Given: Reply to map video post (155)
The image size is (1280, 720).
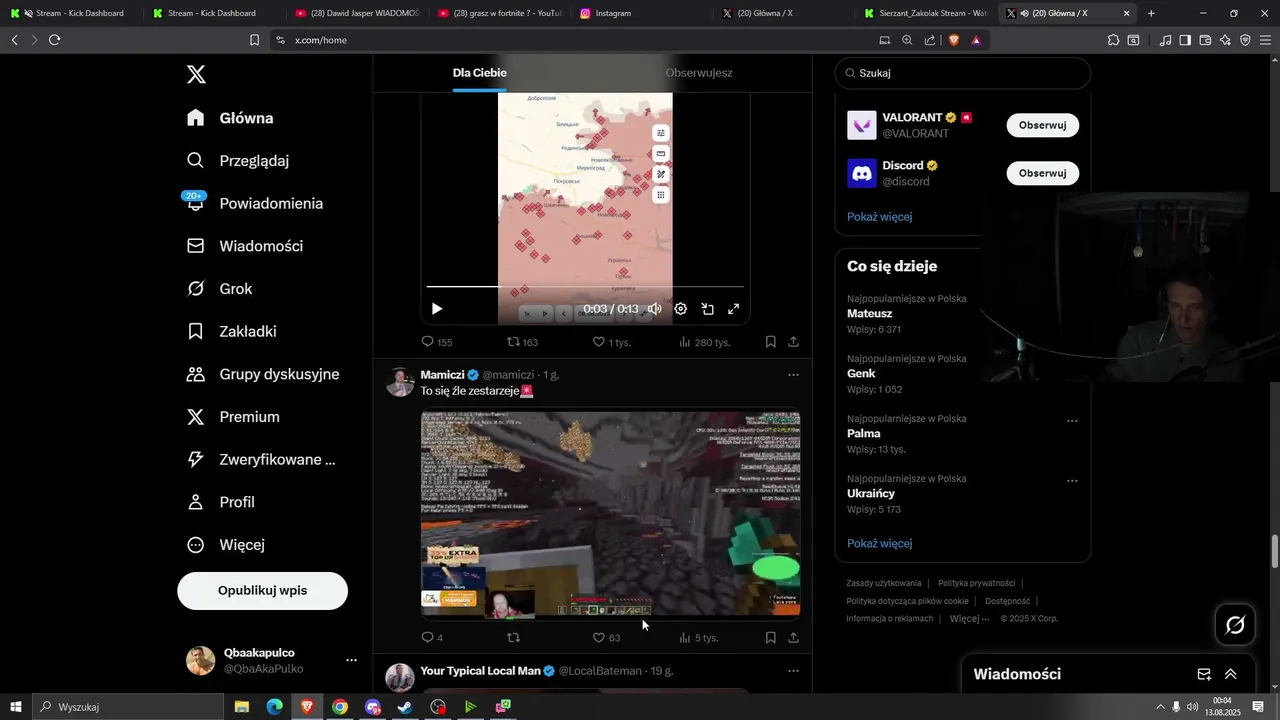Looking at the screenshot, I should pos(437,342).
